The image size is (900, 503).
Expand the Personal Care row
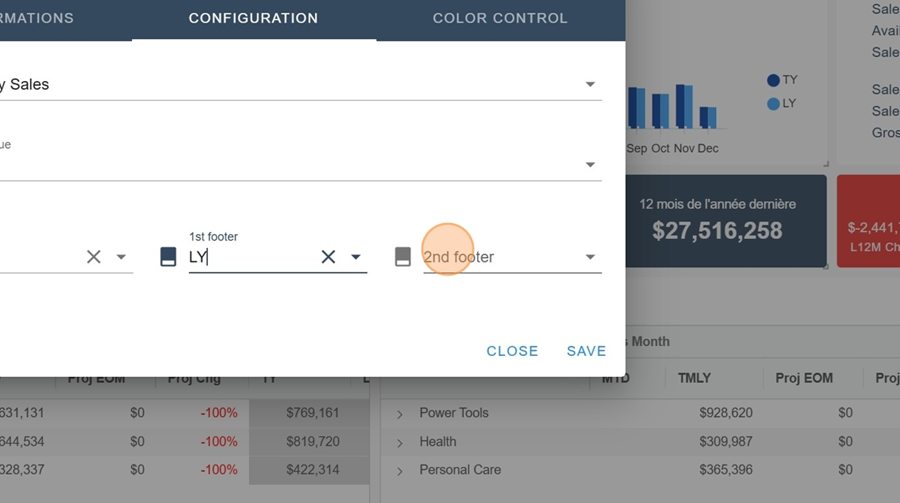point(400,470)
